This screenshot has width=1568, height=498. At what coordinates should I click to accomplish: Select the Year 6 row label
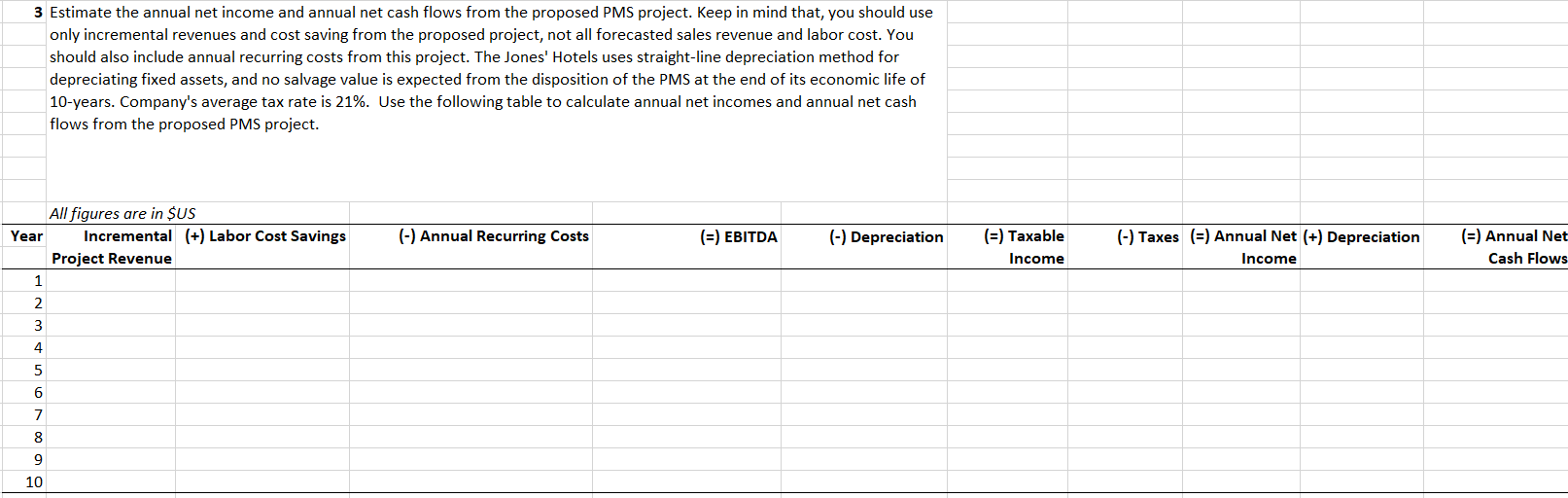point(23,393)
